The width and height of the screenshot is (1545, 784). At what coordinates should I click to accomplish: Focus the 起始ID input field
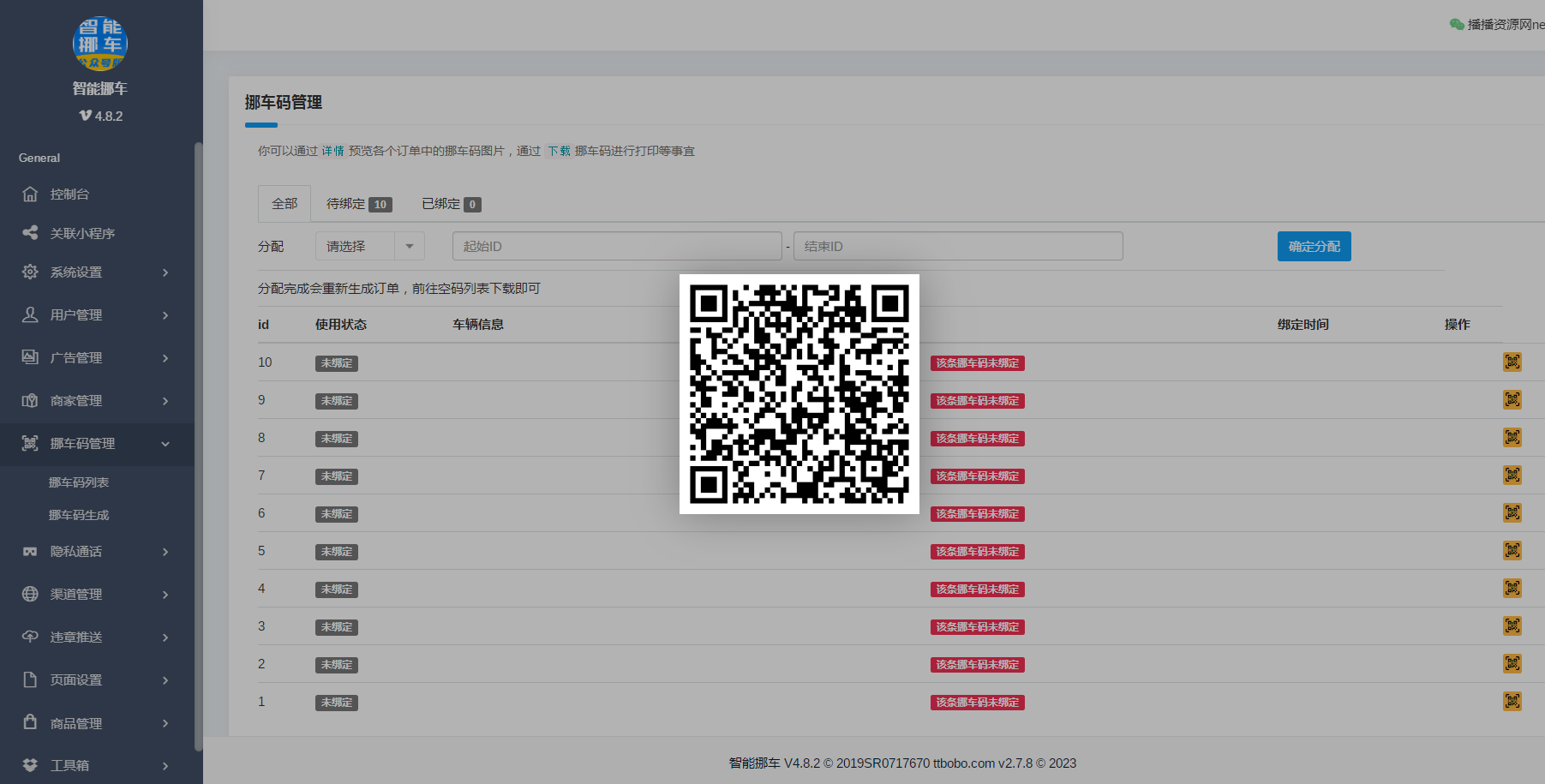click(617, 246)
